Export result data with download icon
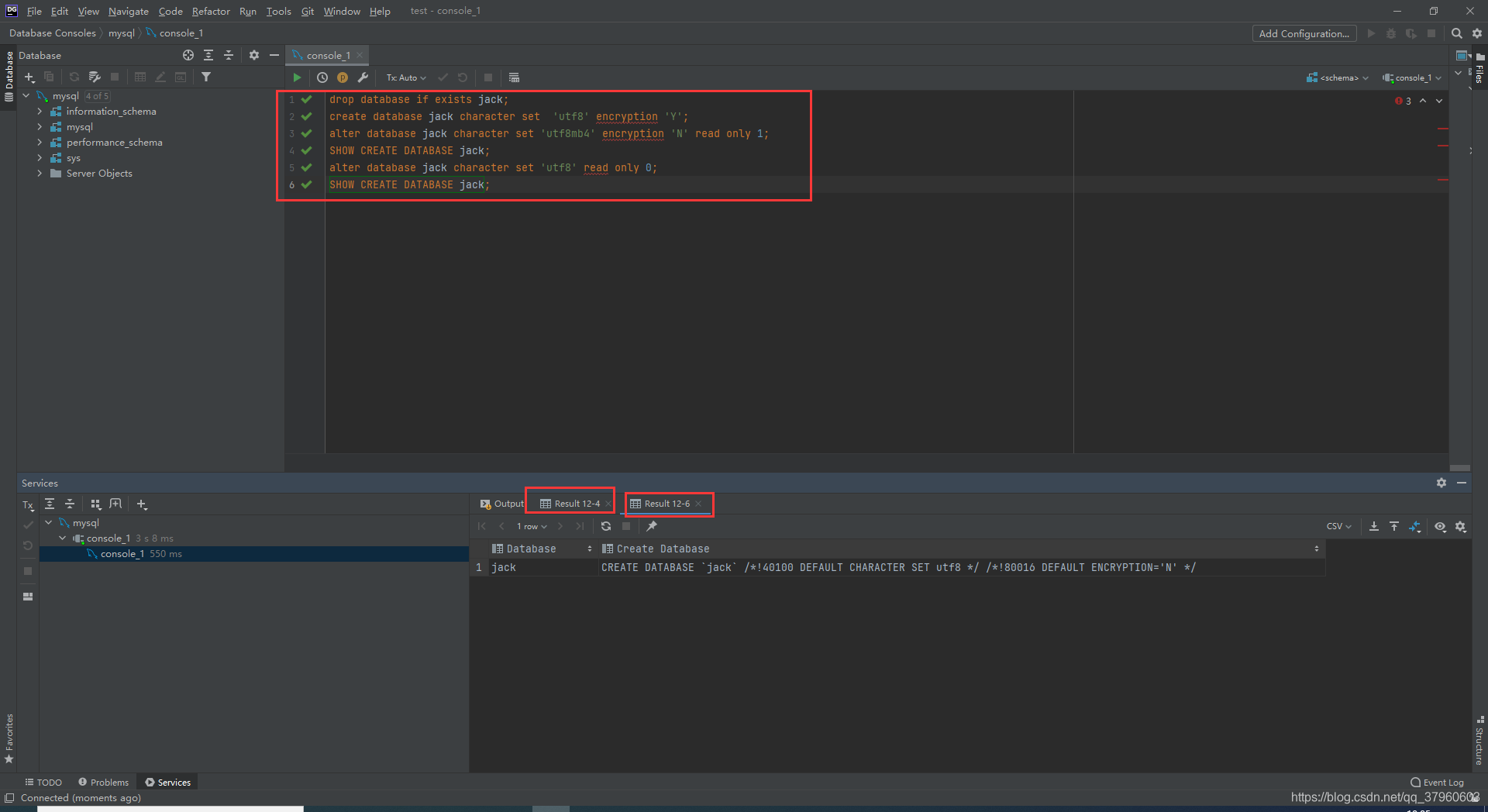 1374,526
